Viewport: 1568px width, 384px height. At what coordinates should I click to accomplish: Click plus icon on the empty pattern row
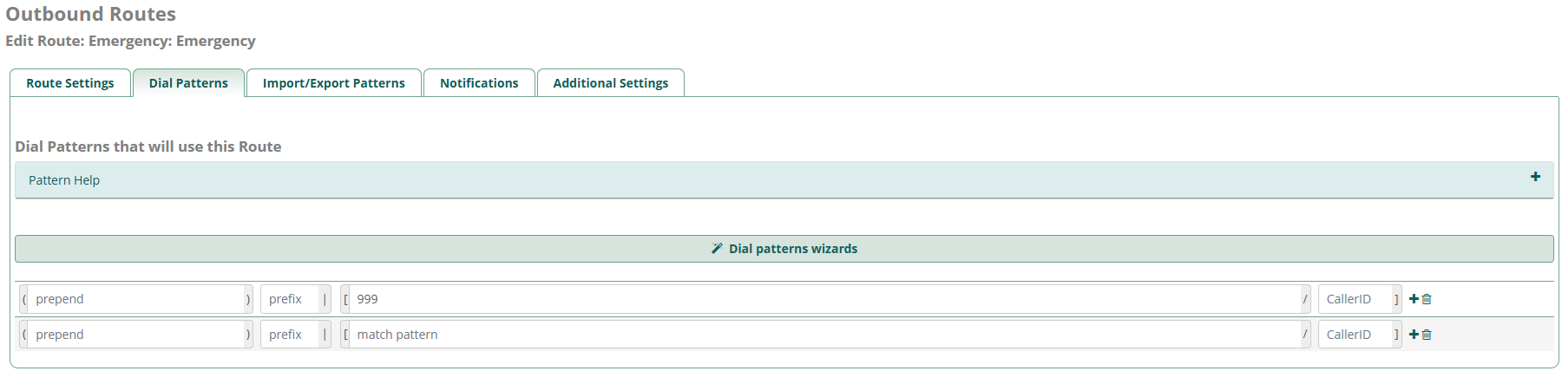[1414, 335]
